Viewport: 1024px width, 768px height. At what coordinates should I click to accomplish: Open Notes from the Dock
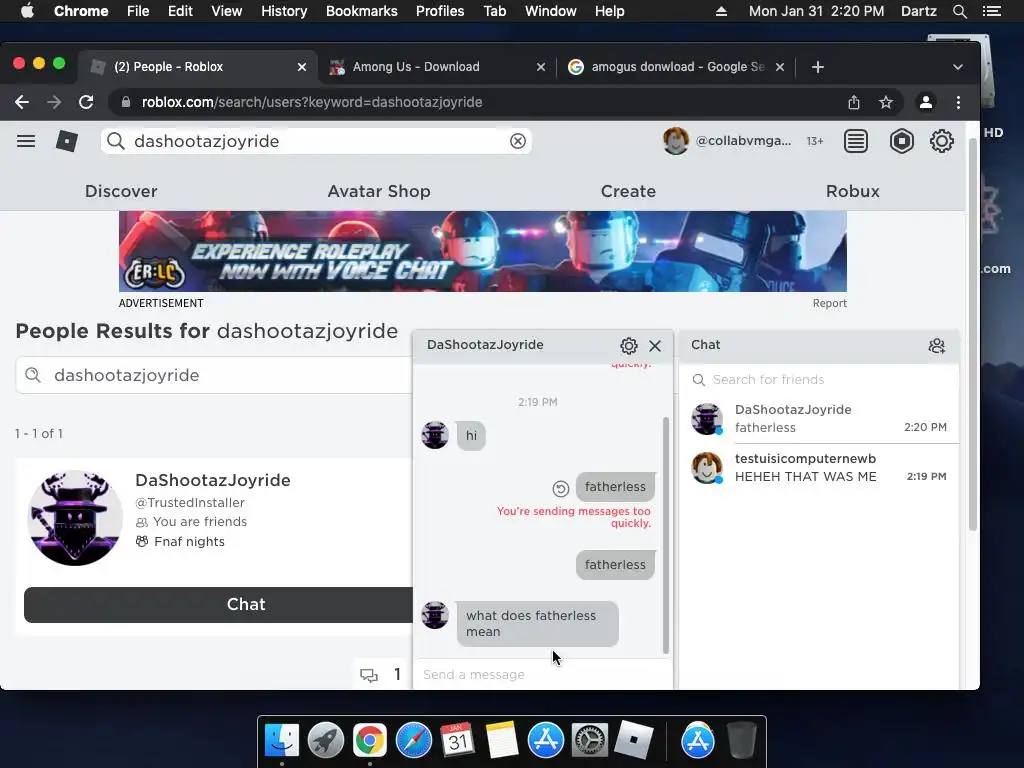coord(502,741)
